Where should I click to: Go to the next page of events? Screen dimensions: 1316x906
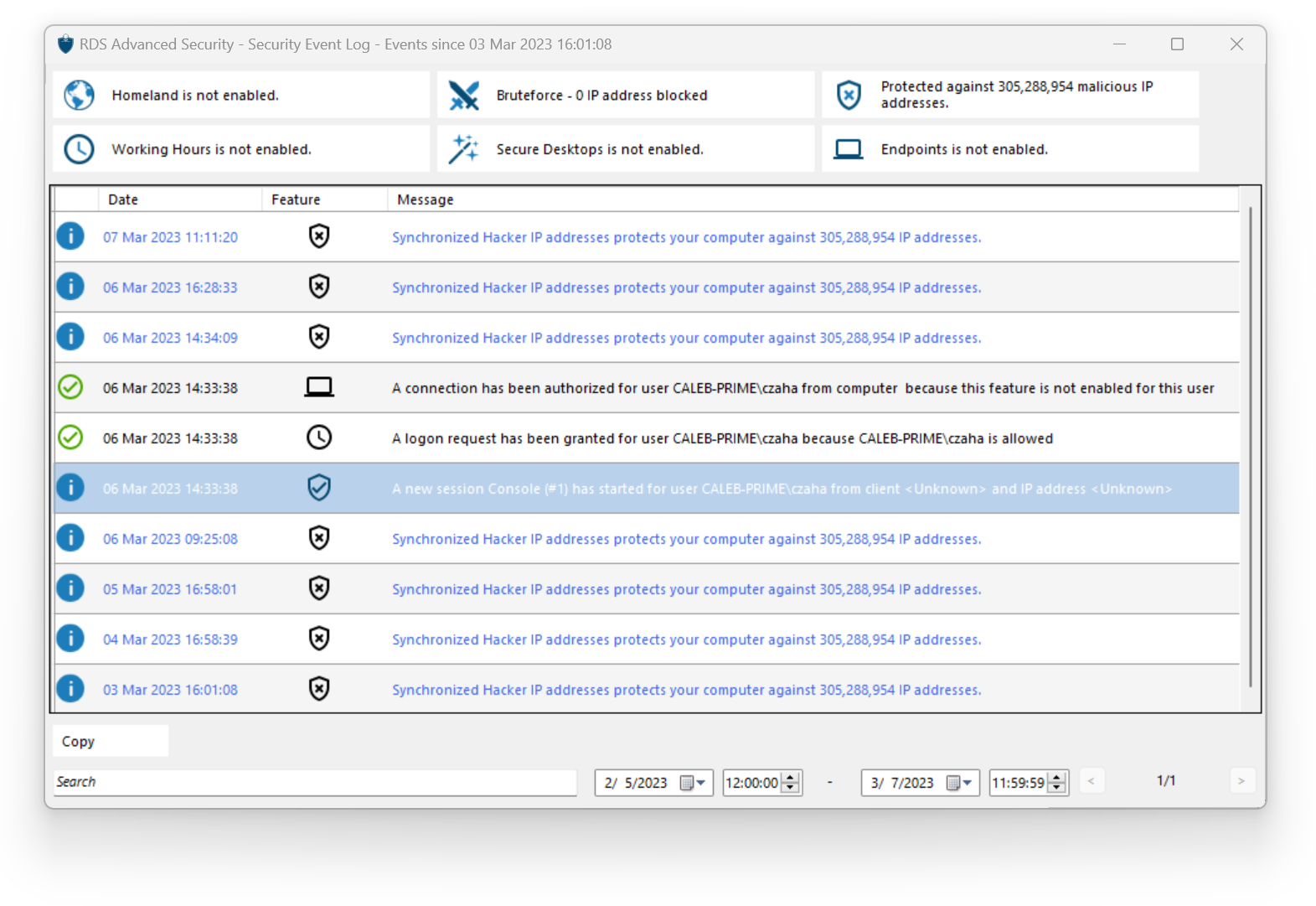click(1241, 781)
